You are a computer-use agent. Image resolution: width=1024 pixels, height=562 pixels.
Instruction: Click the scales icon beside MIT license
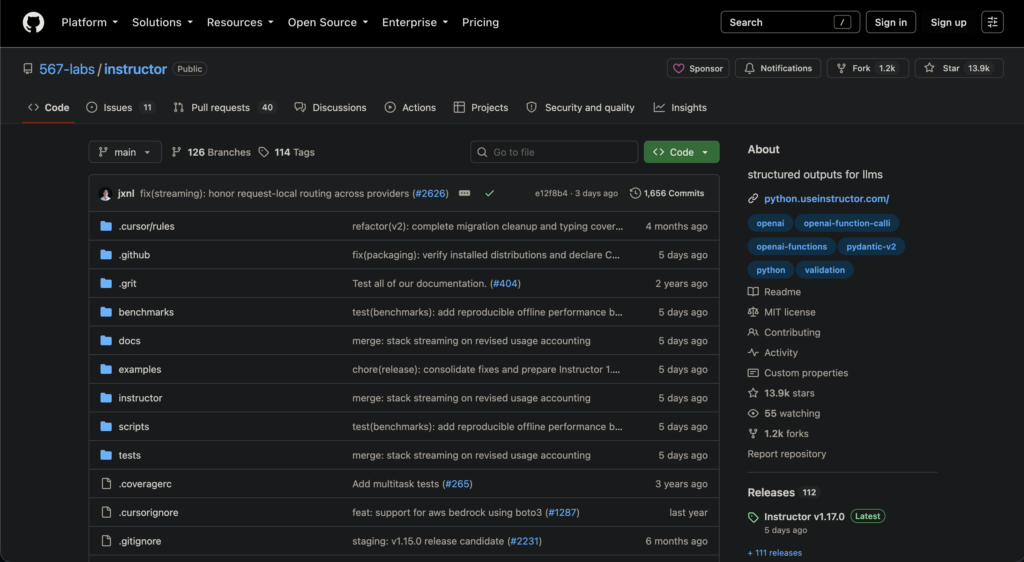753,312
